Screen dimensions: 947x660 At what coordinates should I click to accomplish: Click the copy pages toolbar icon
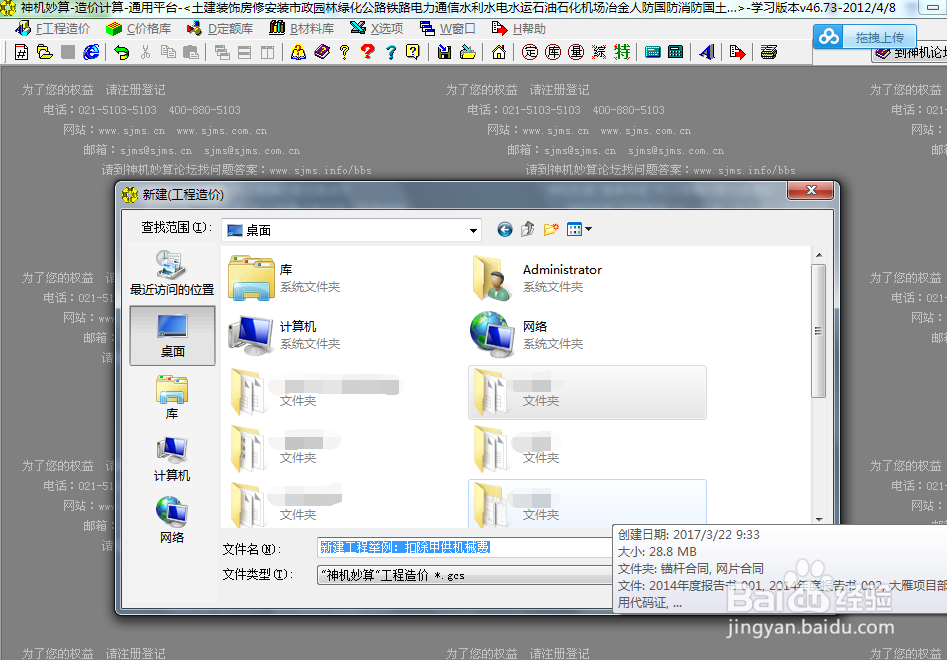click(x=168, y=53)
